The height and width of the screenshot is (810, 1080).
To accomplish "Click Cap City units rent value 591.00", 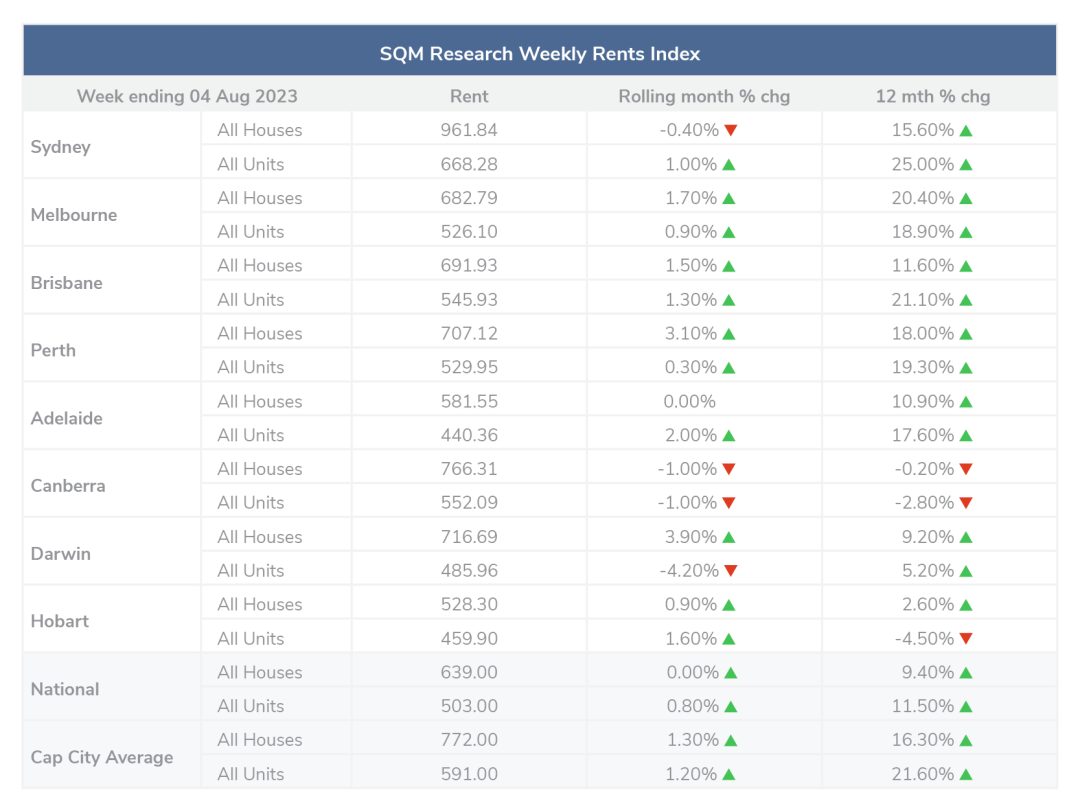I will (x=469, y=774).
